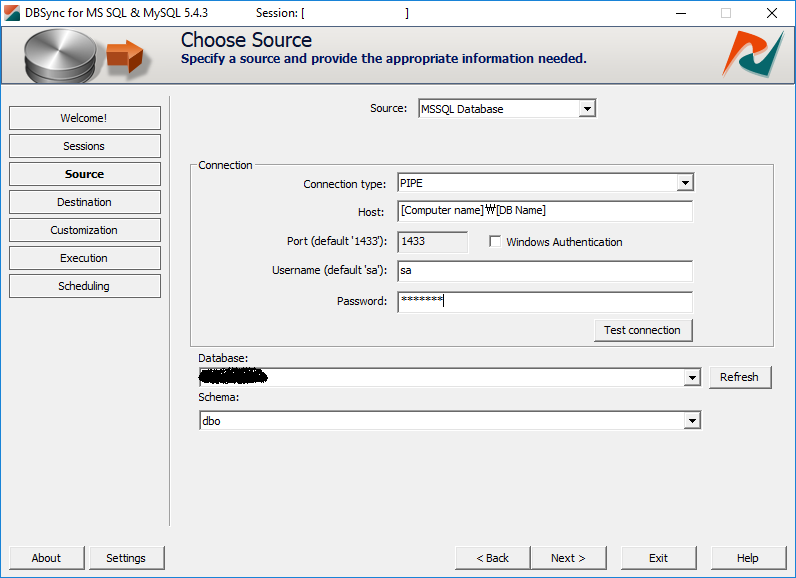Expand the Connection type dropdown

pyautogui.click(x=684, y=184)
